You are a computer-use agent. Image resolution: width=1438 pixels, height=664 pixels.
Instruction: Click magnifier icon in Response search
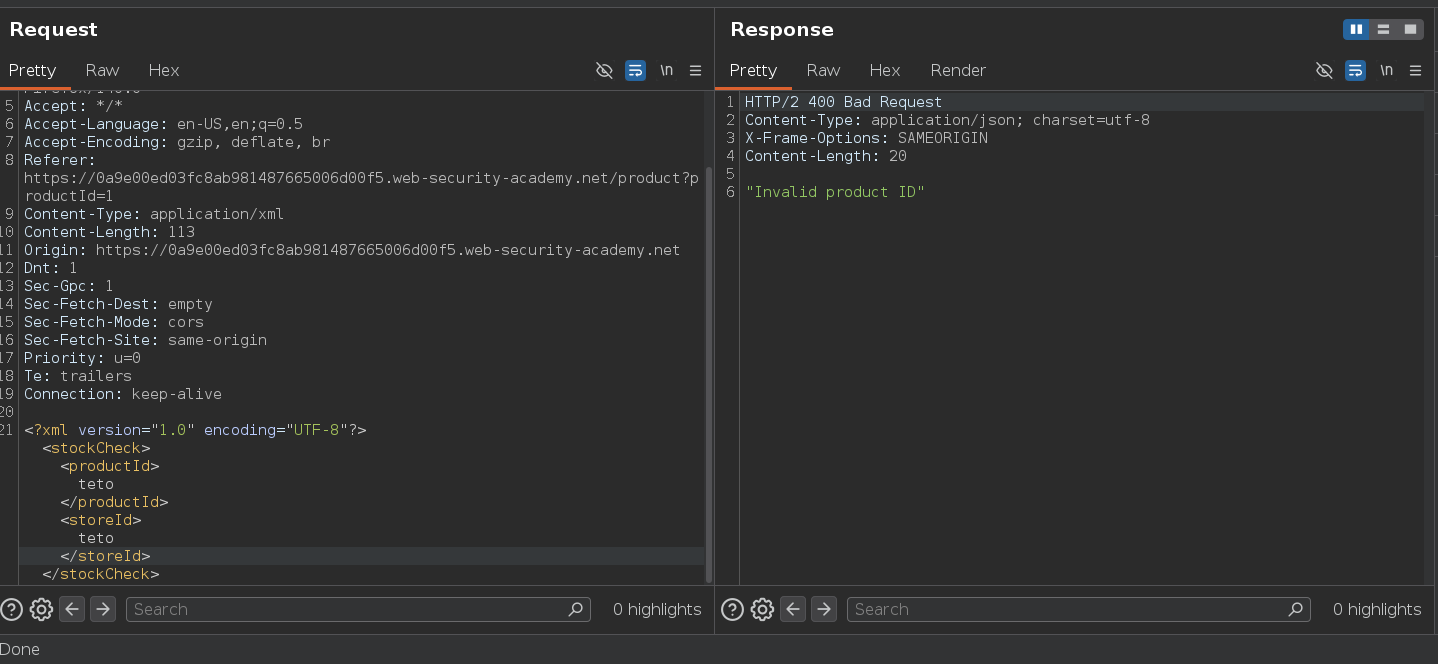(x=1297, y=609)
